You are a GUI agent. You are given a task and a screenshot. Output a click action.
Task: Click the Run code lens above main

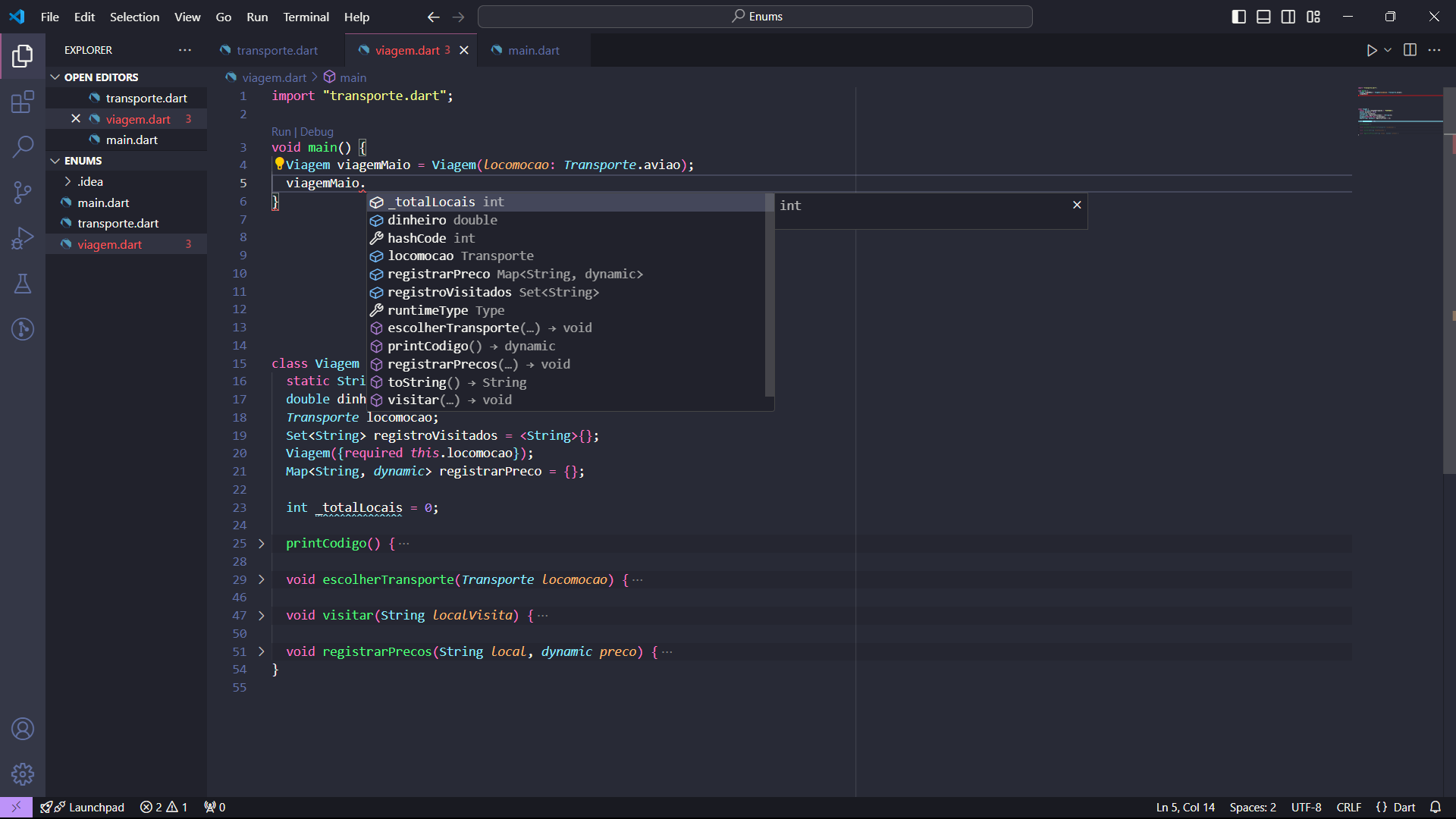281,132
